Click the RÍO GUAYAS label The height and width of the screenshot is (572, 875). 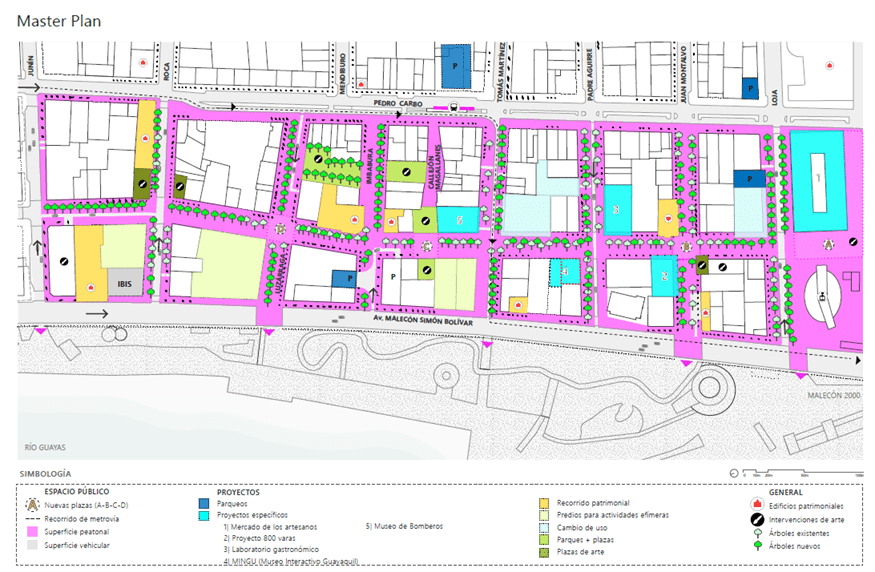pos(46,446)
